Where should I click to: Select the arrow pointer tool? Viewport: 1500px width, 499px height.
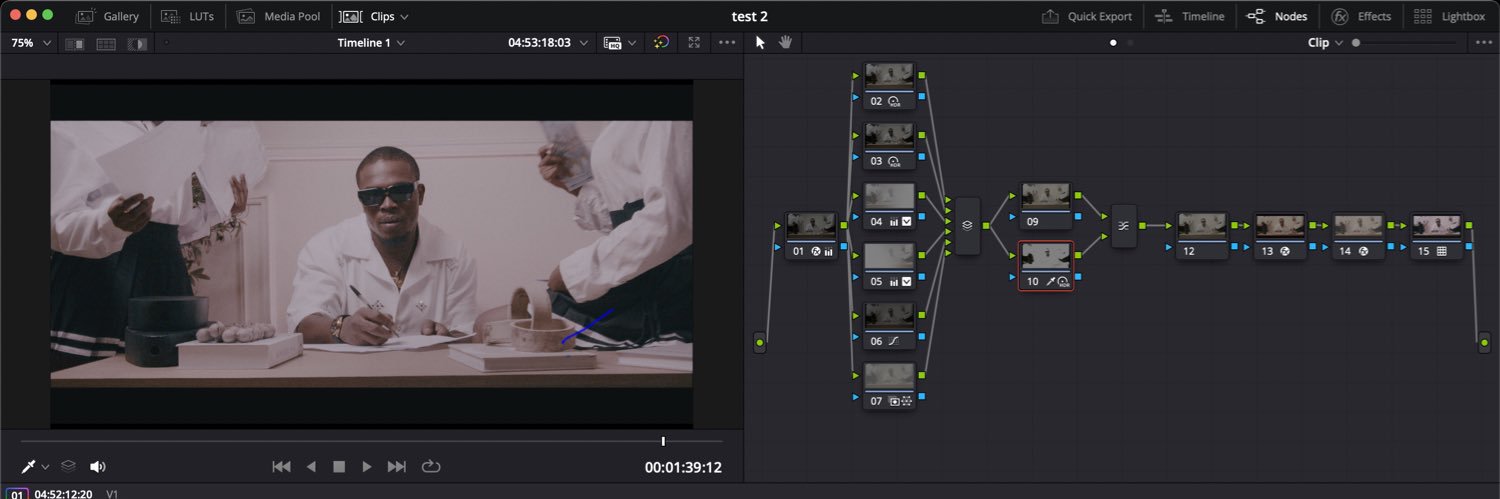tap(760, 42)
